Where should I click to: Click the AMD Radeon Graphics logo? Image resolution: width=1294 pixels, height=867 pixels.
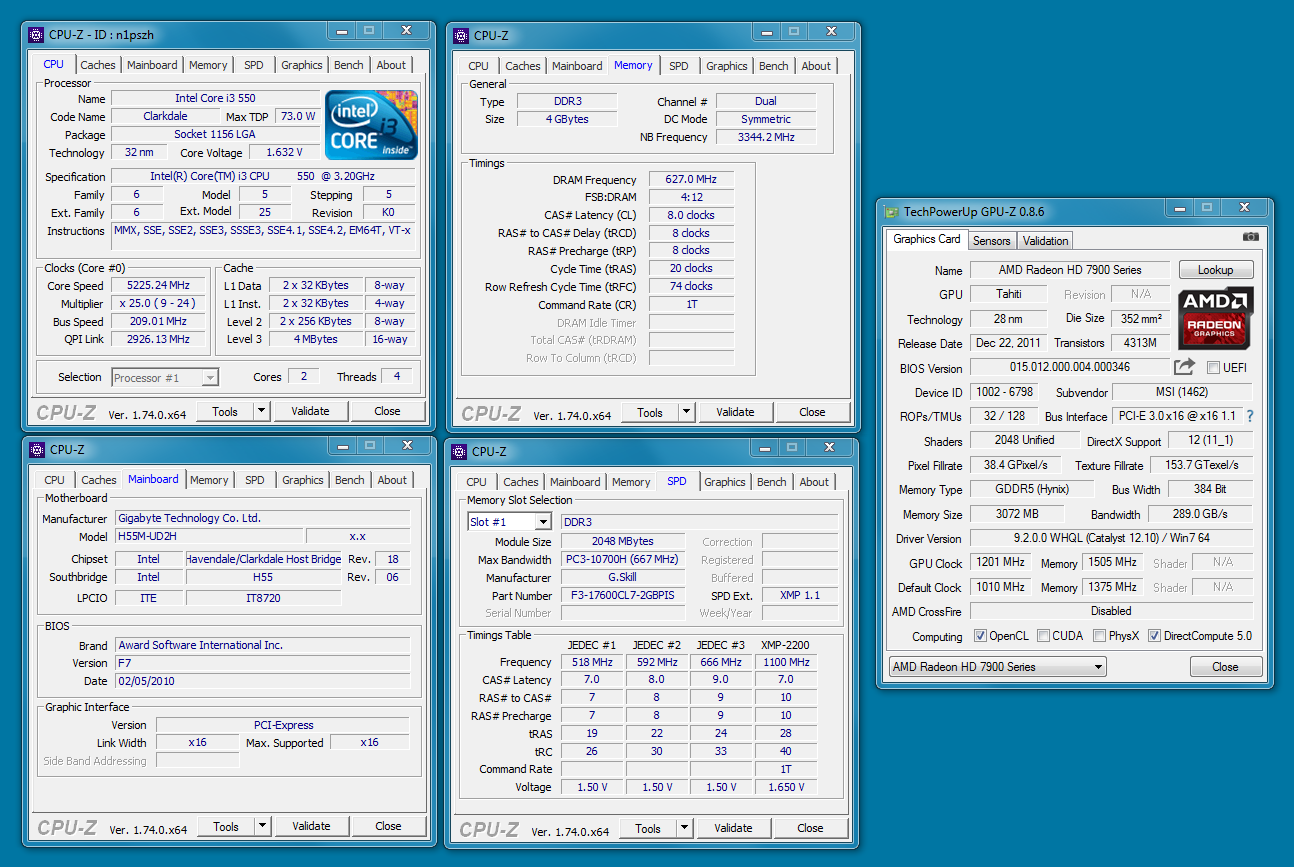coord(1215,318)
